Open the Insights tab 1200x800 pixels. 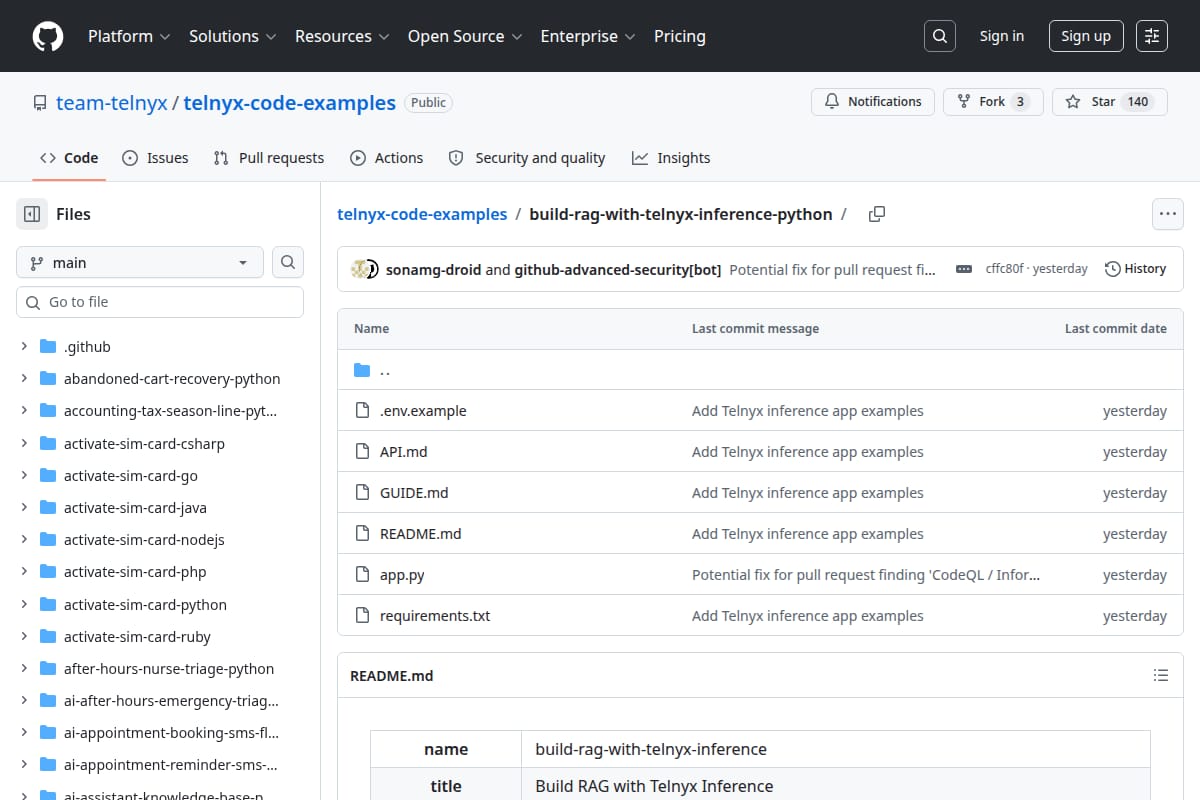coord(671,158)
